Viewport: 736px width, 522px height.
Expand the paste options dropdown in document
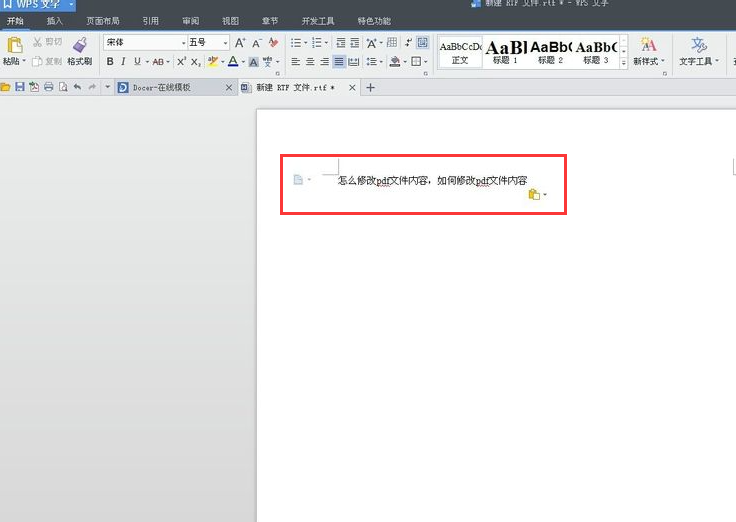pyautogui.click(x=545, y=195)
